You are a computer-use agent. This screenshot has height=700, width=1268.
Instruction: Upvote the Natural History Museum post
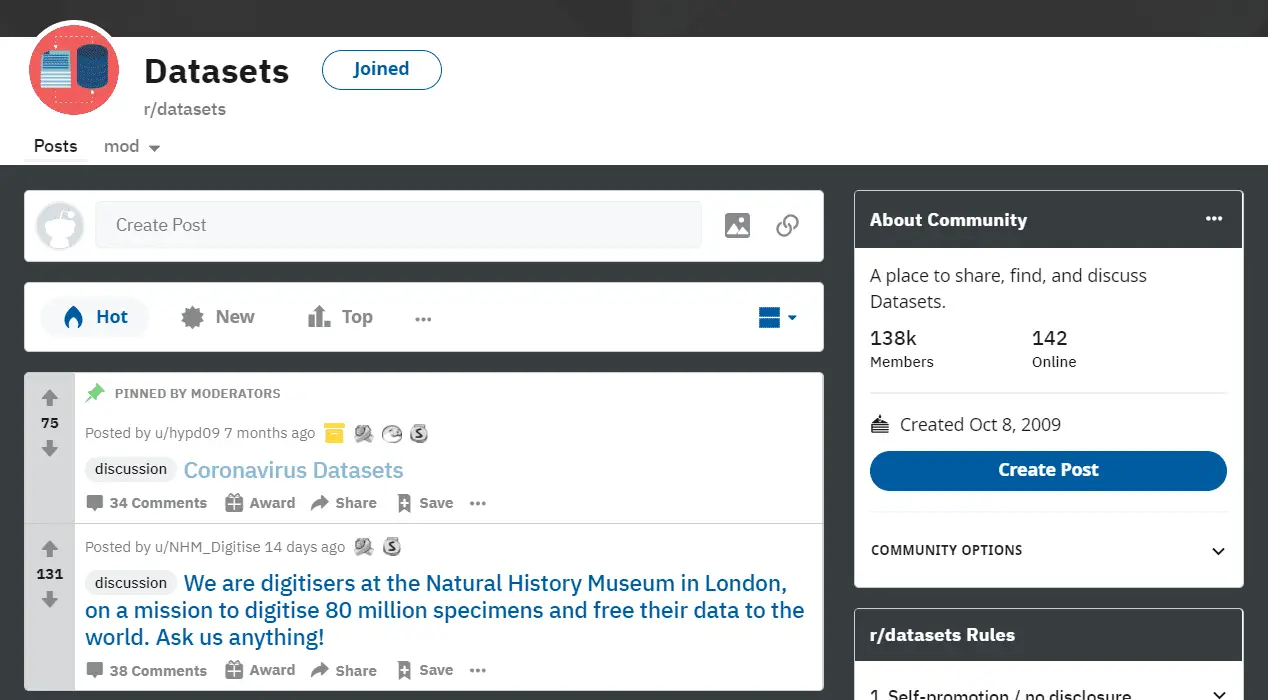[50, 549]
